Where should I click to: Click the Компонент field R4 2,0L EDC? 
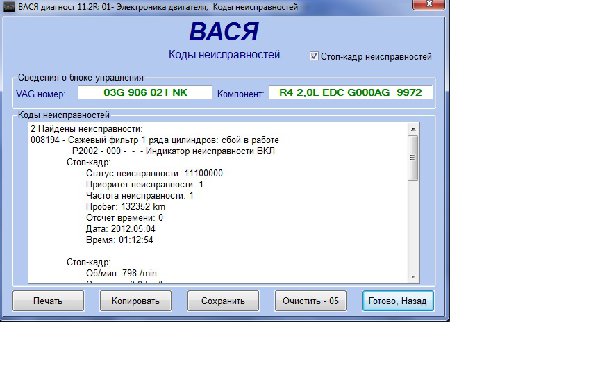coord(351,93)
